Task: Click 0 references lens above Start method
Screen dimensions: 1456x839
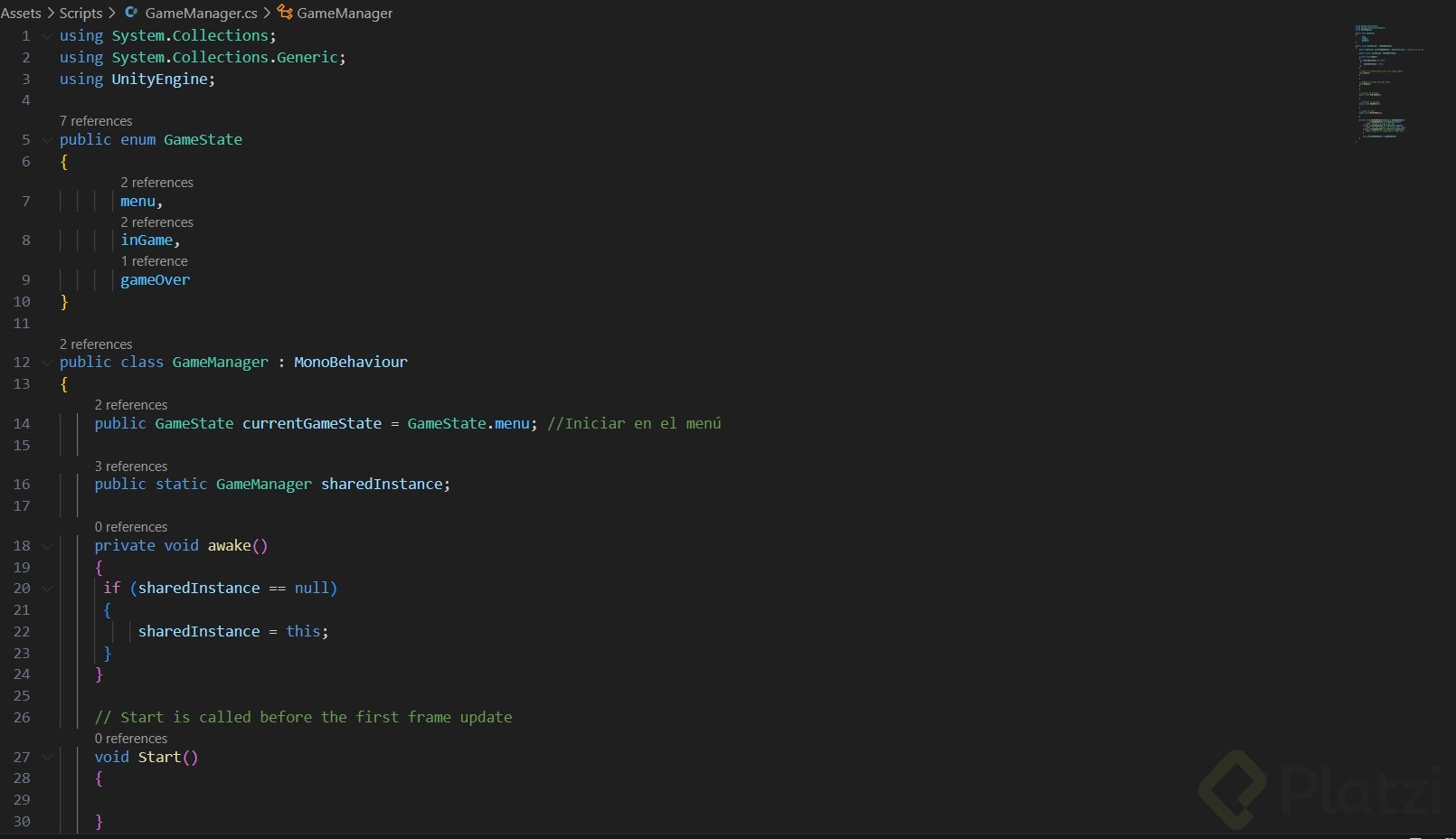Action: point(131,738)
